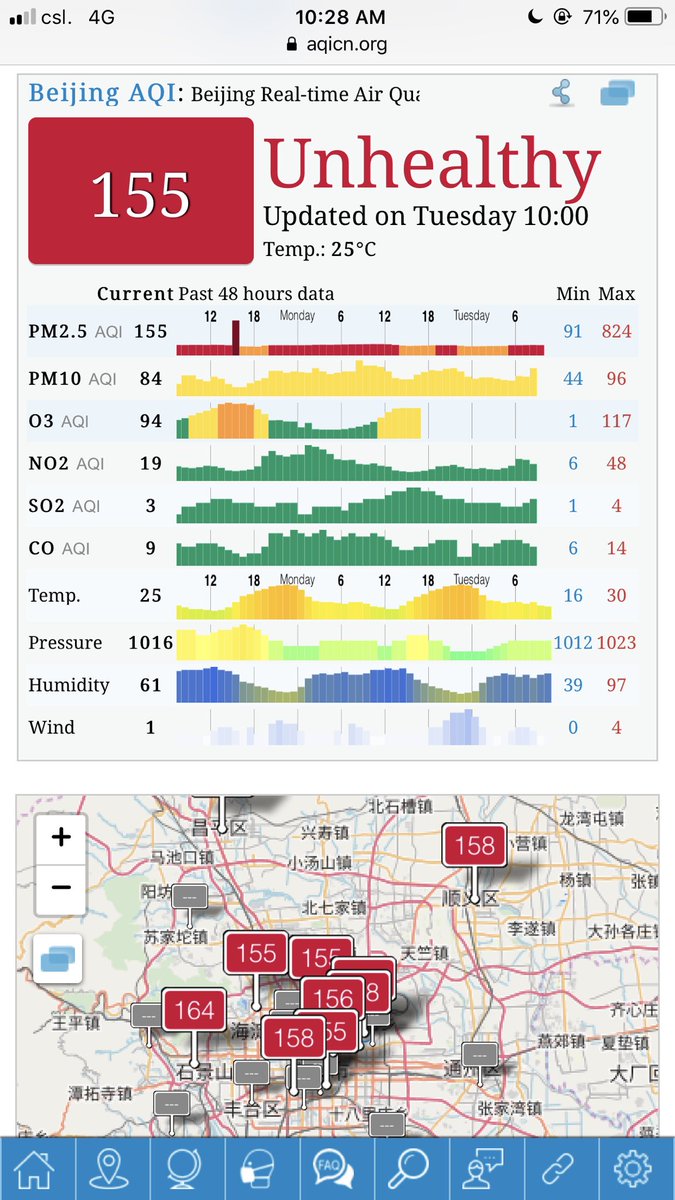675x1200 pixels.
Task: Open the settings gear icon
Action: tap(636, 1168)
